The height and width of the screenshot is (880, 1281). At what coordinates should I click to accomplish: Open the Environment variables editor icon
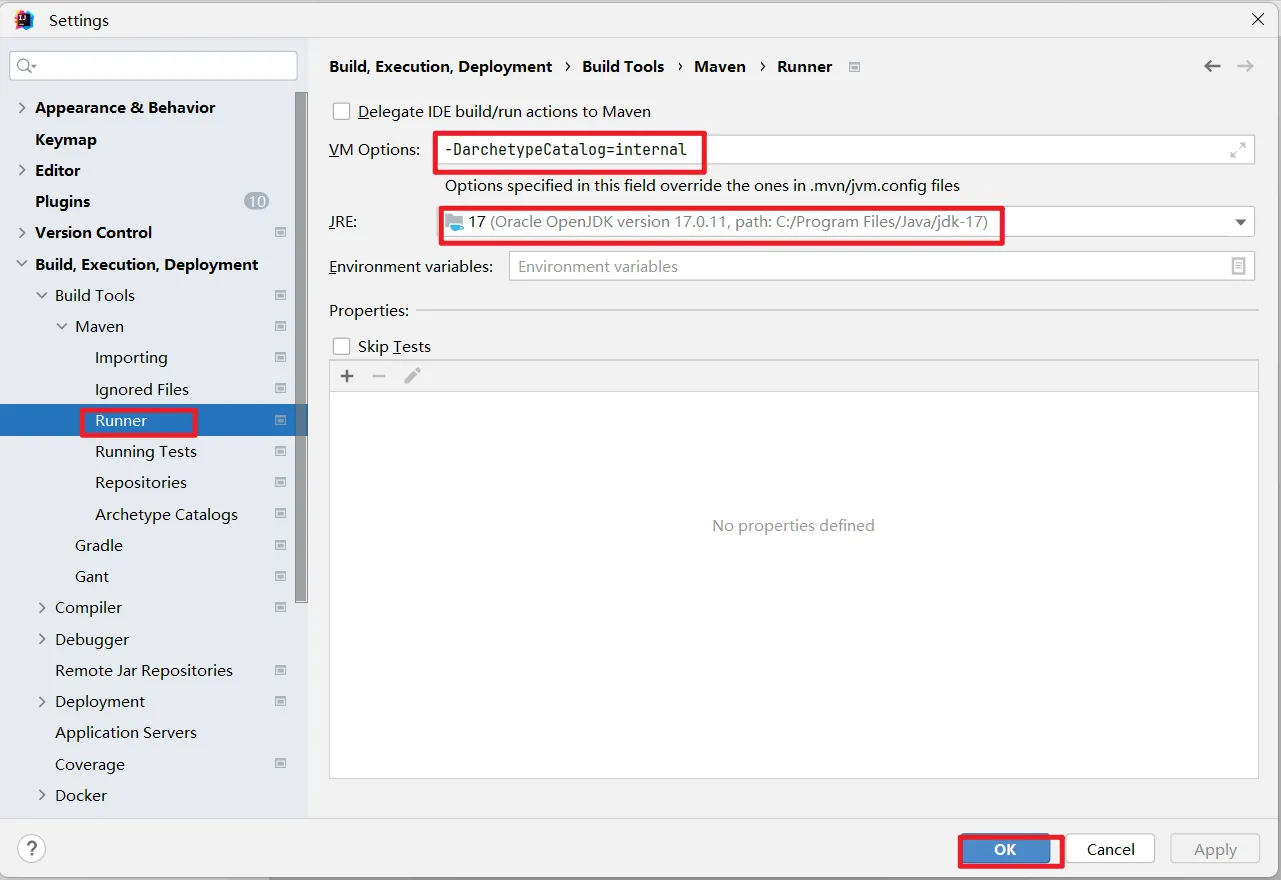1238,266
